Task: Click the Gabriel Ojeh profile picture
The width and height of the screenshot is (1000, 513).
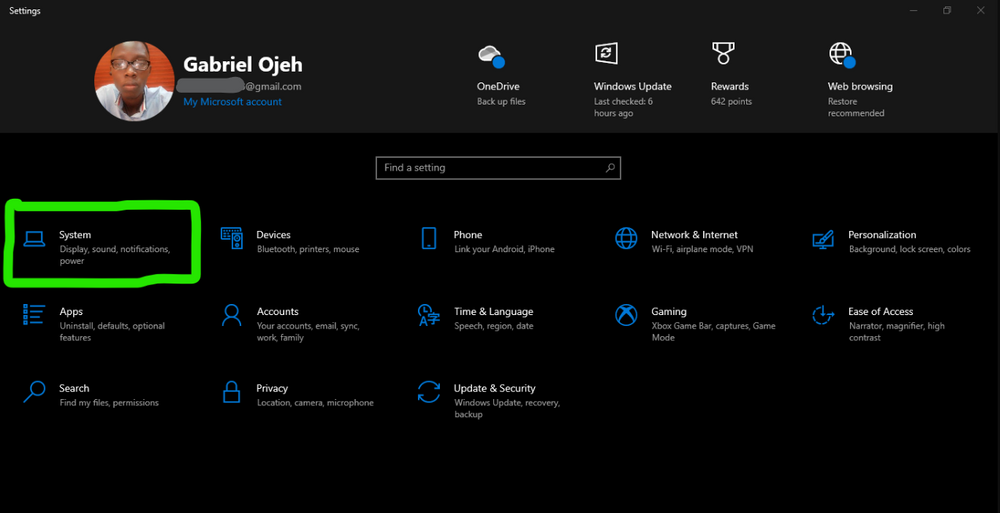Action: coord(134,81)
